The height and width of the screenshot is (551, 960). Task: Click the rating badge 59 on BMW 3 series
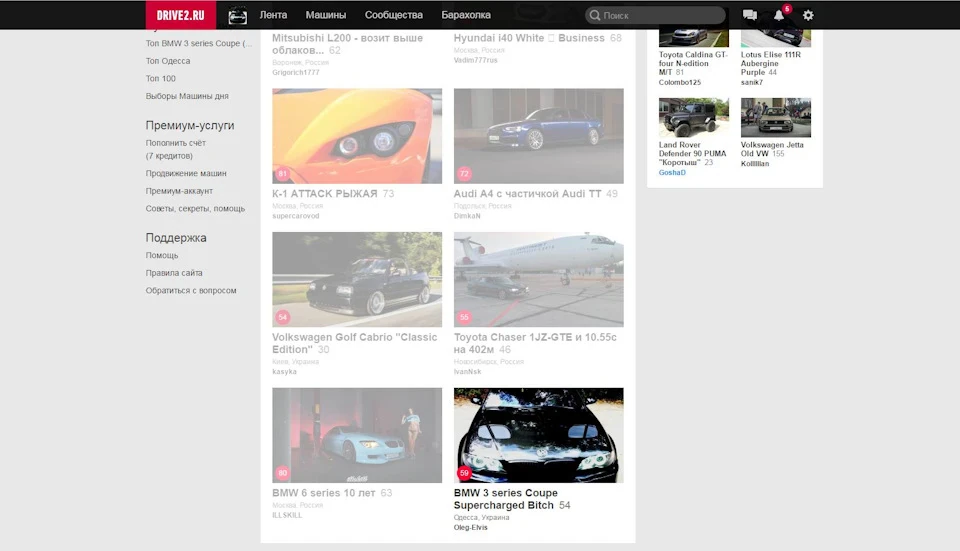pyautogui.click(x=464, y=473)
